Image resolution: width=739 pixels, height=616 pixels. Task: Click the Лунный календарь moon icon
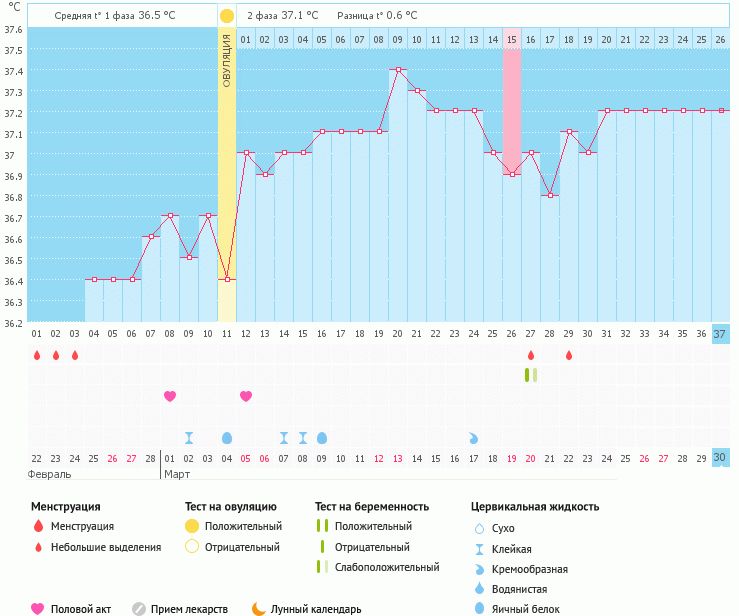point(259,608)
